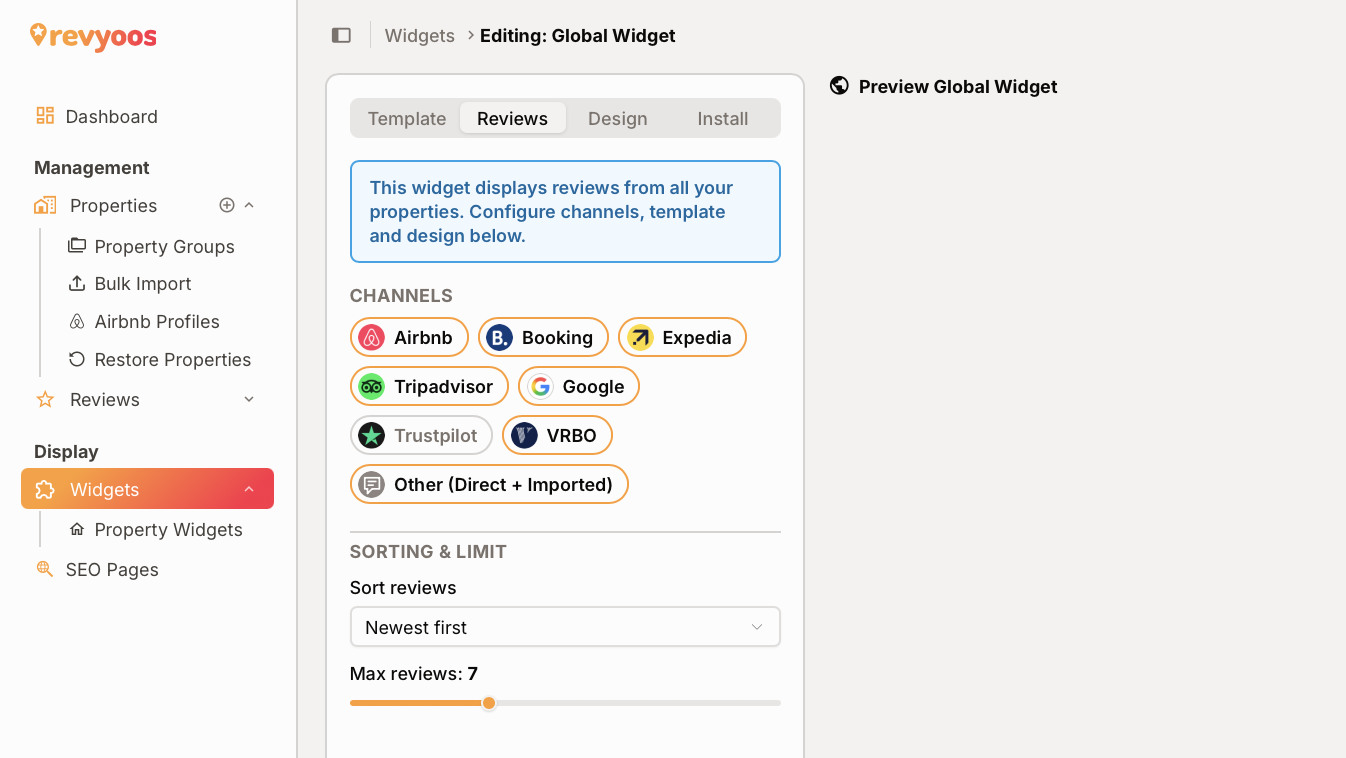Open Property Groups page

(x=164, y=246)
